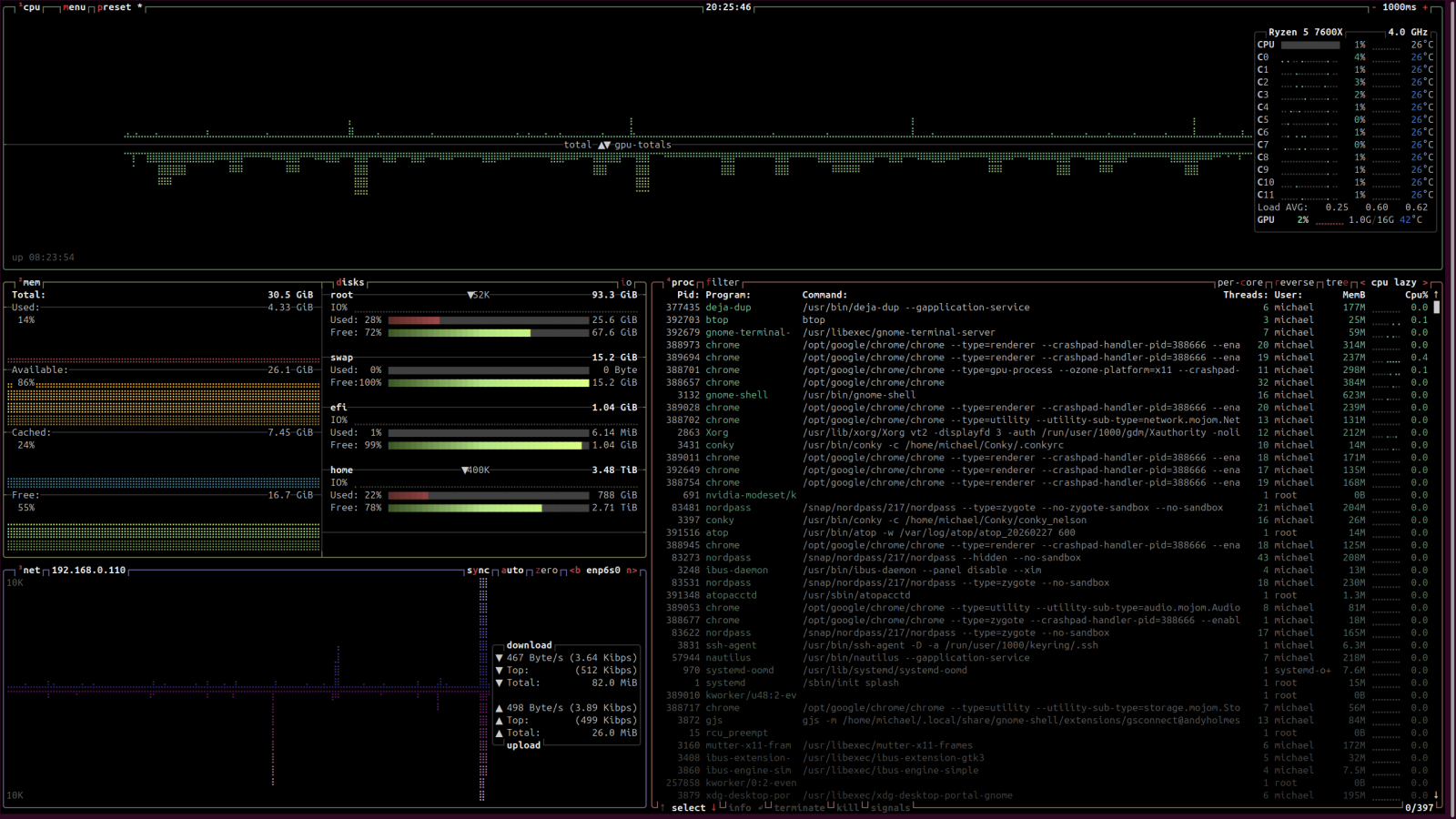Toggle disks io mode
The height and width of the screenshot is (819, 1456).
(626, 282)
